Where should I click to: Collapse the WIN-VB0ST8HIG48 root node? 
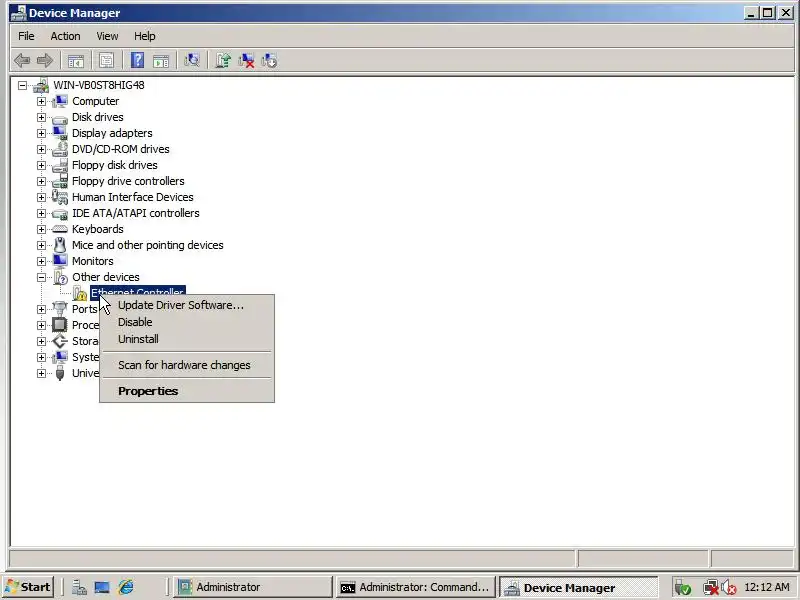(22, 85)
